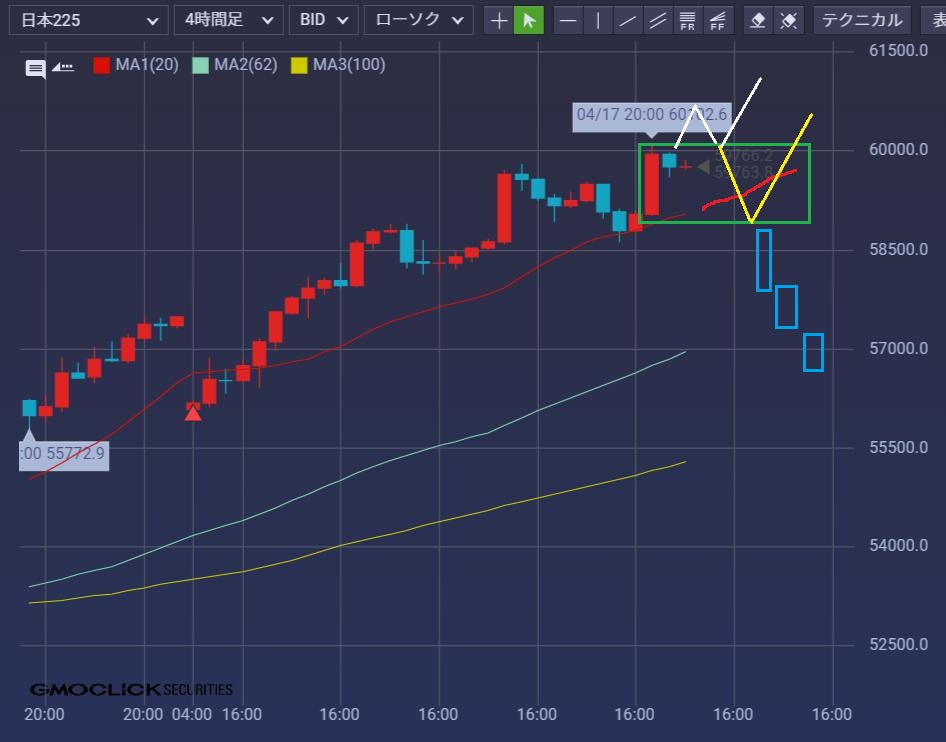Activate the green arrow pointer tool
Image resolution: width=946 pixels, height=742 pixels.
pos(529,20)
